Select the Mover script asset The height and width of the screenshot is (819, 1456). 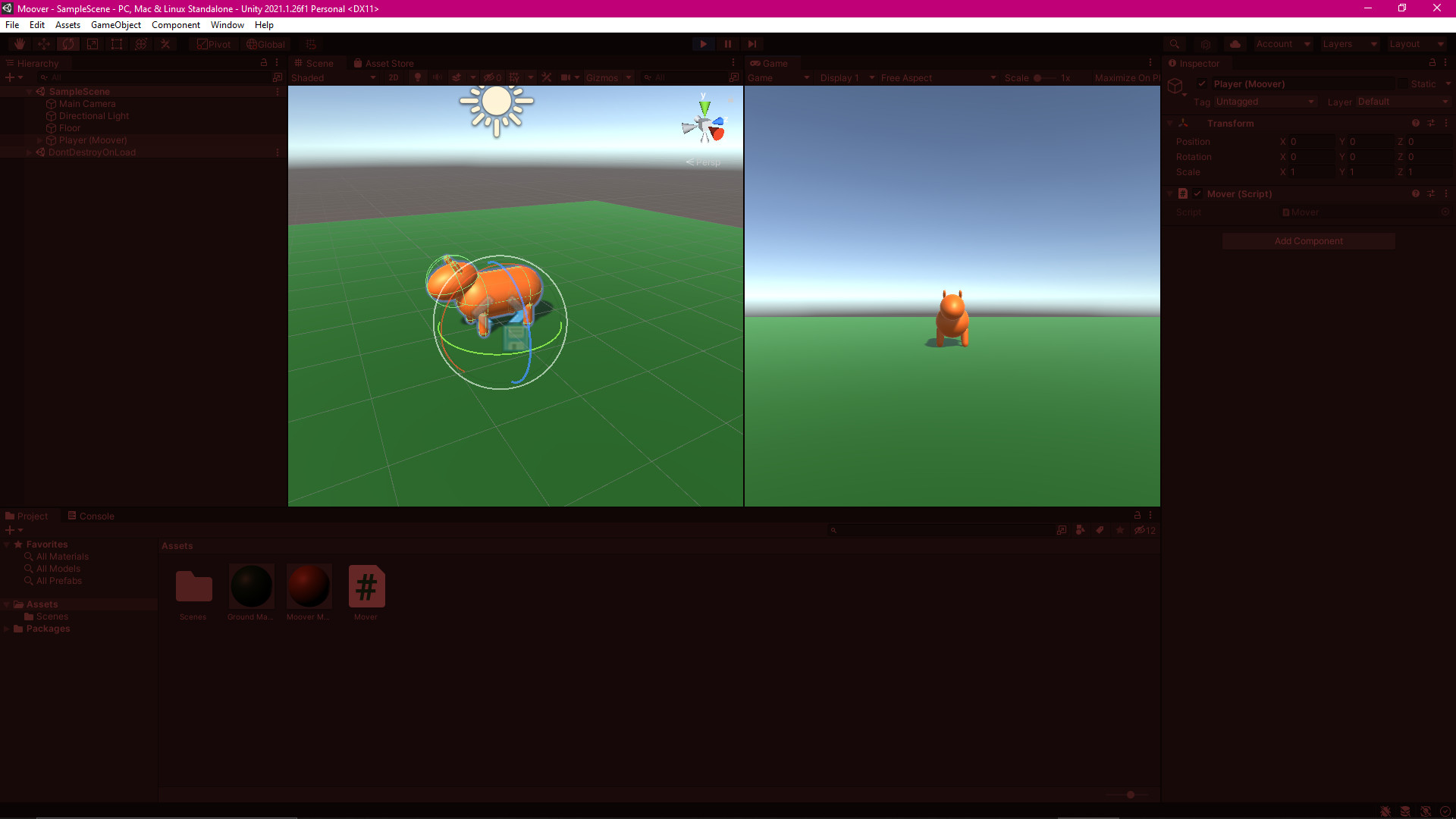tap(366, 592)
